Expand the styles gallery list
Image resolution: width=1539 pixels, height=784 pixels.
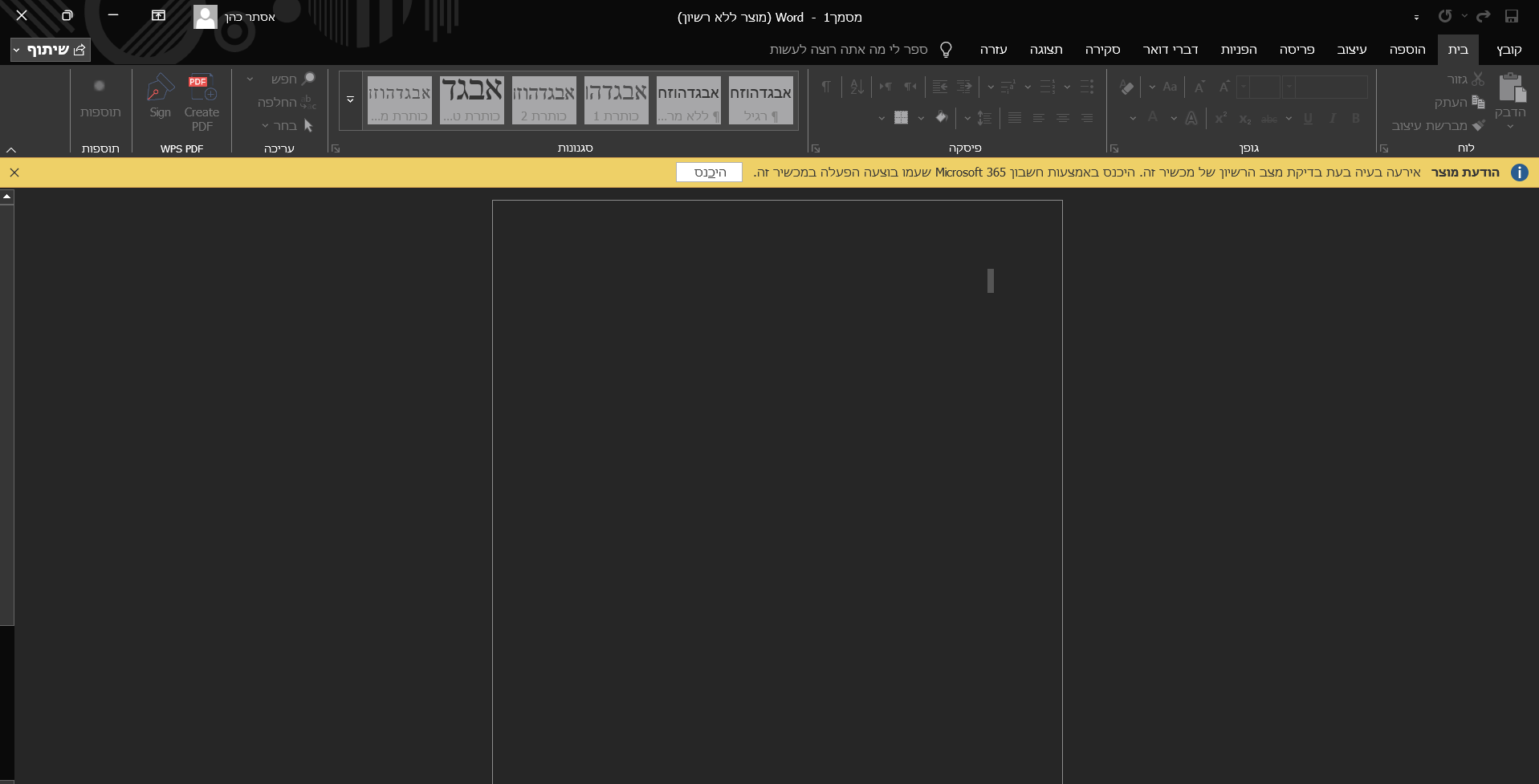tap(350, 100)
